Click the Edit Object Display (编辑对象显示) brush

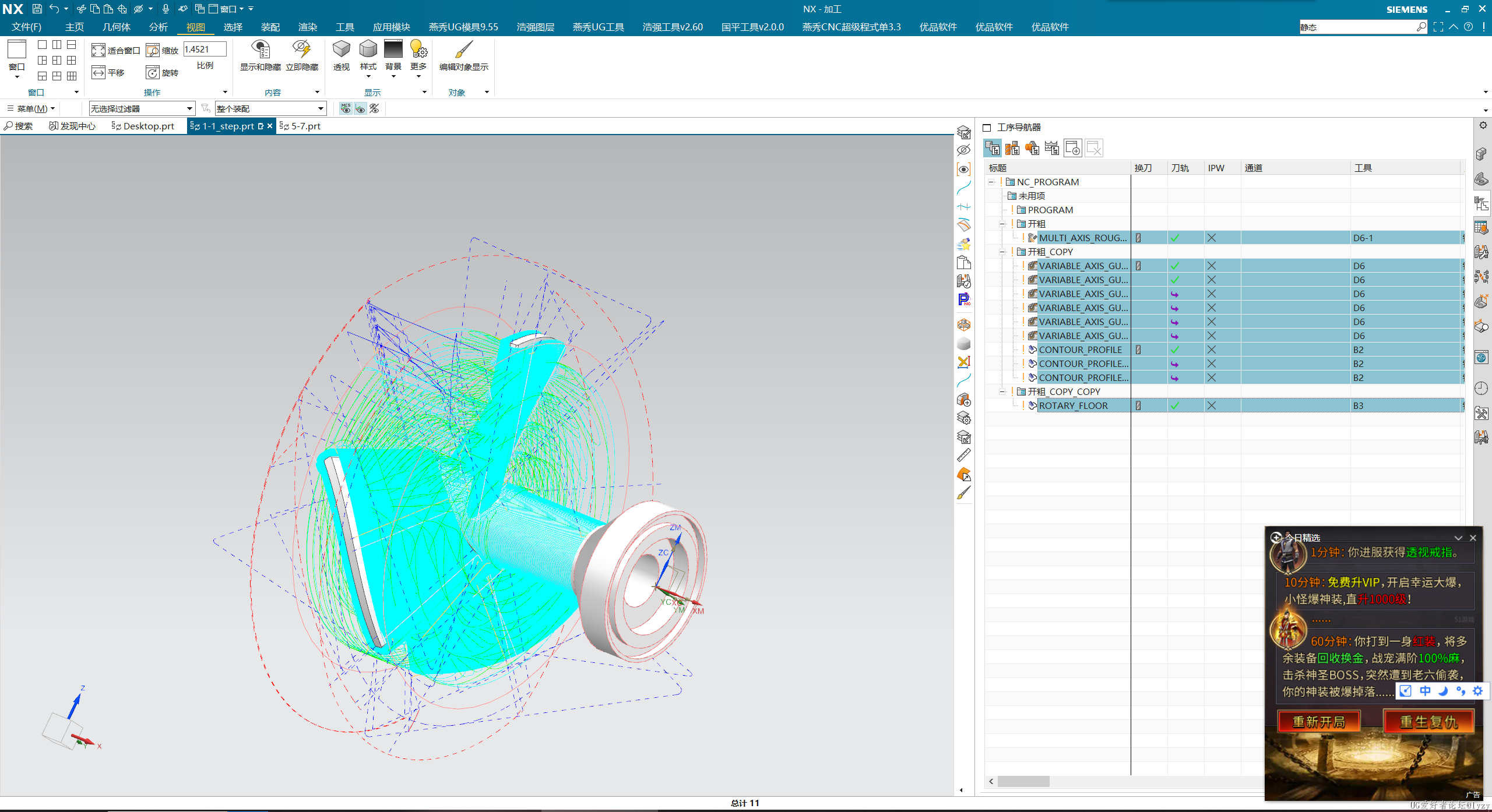pyautogui.click(x=464, y=55)
